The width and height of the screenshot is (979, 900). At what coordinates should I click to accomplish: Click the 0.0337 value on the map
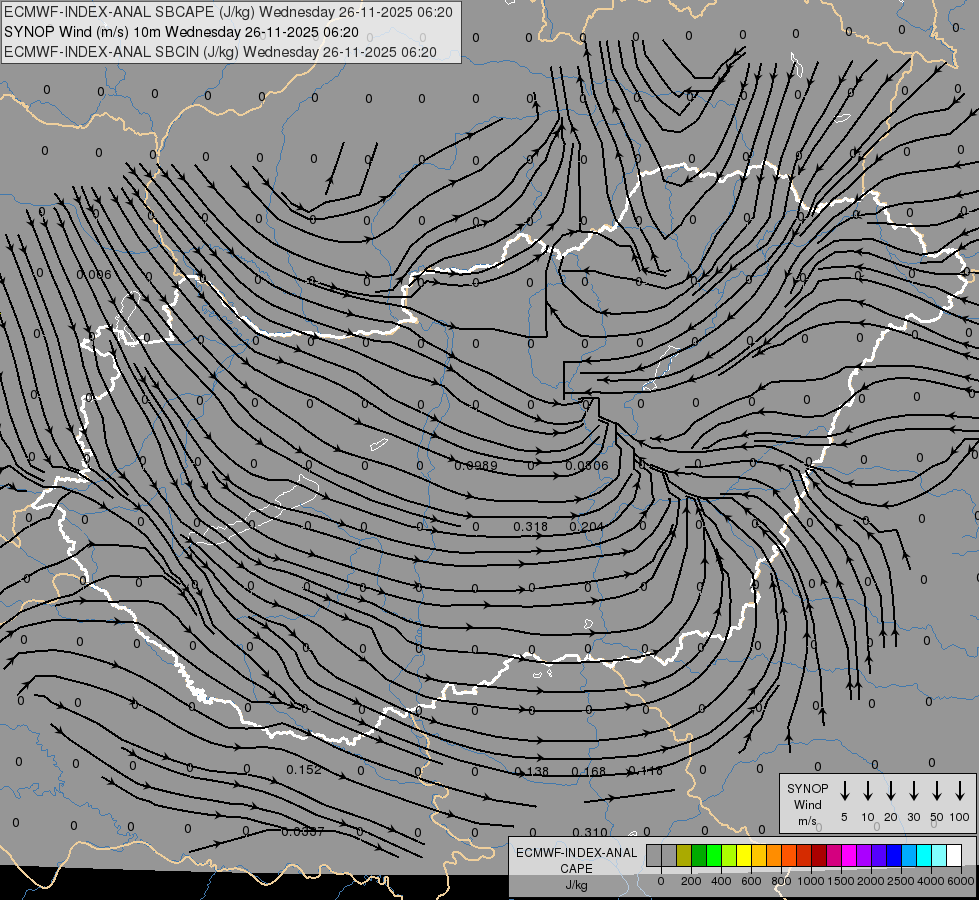(303, 831)
